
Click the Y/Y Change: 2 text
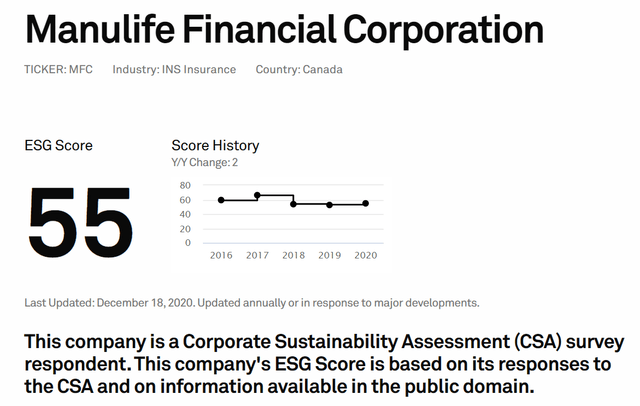[204, 162]
